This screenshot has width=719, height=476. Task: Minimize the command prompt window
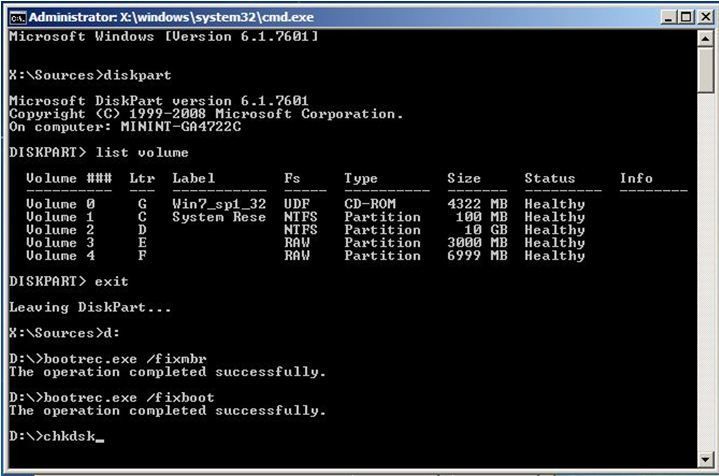(667, 17)
